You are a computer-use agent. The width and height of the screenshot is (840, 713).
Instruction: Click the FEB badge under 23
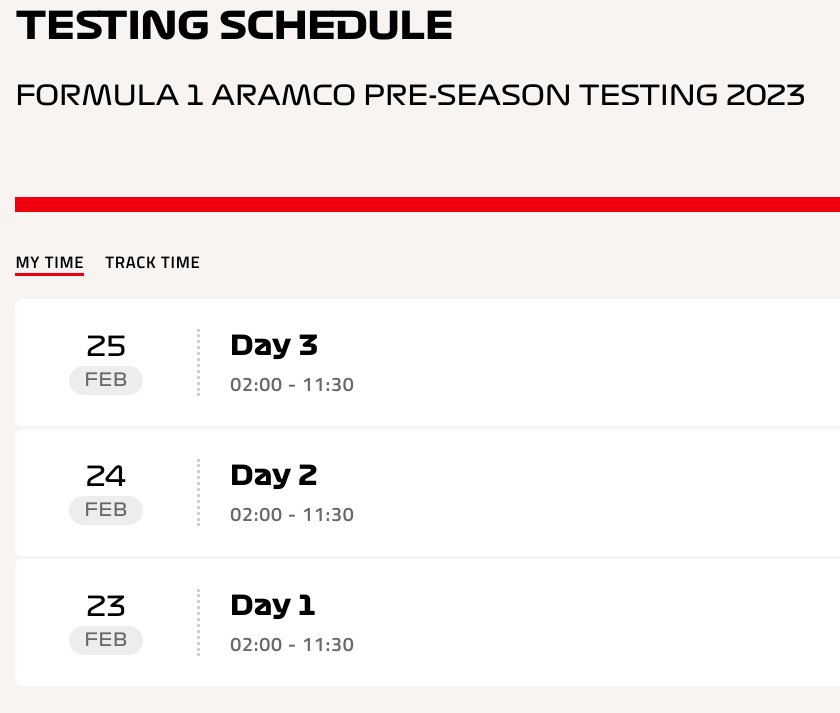pyautogui.click(x=106, y=640)
